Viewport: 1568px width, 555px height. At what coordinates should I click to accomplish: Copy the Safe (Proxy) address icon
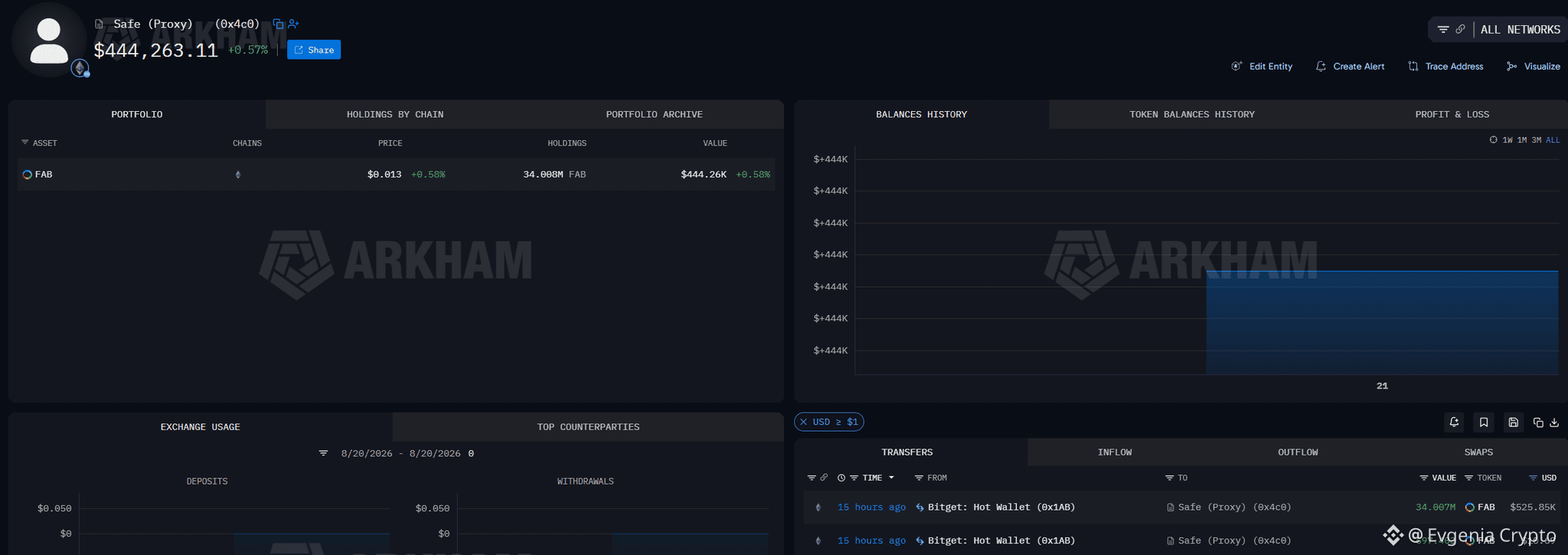coord(278,24)
